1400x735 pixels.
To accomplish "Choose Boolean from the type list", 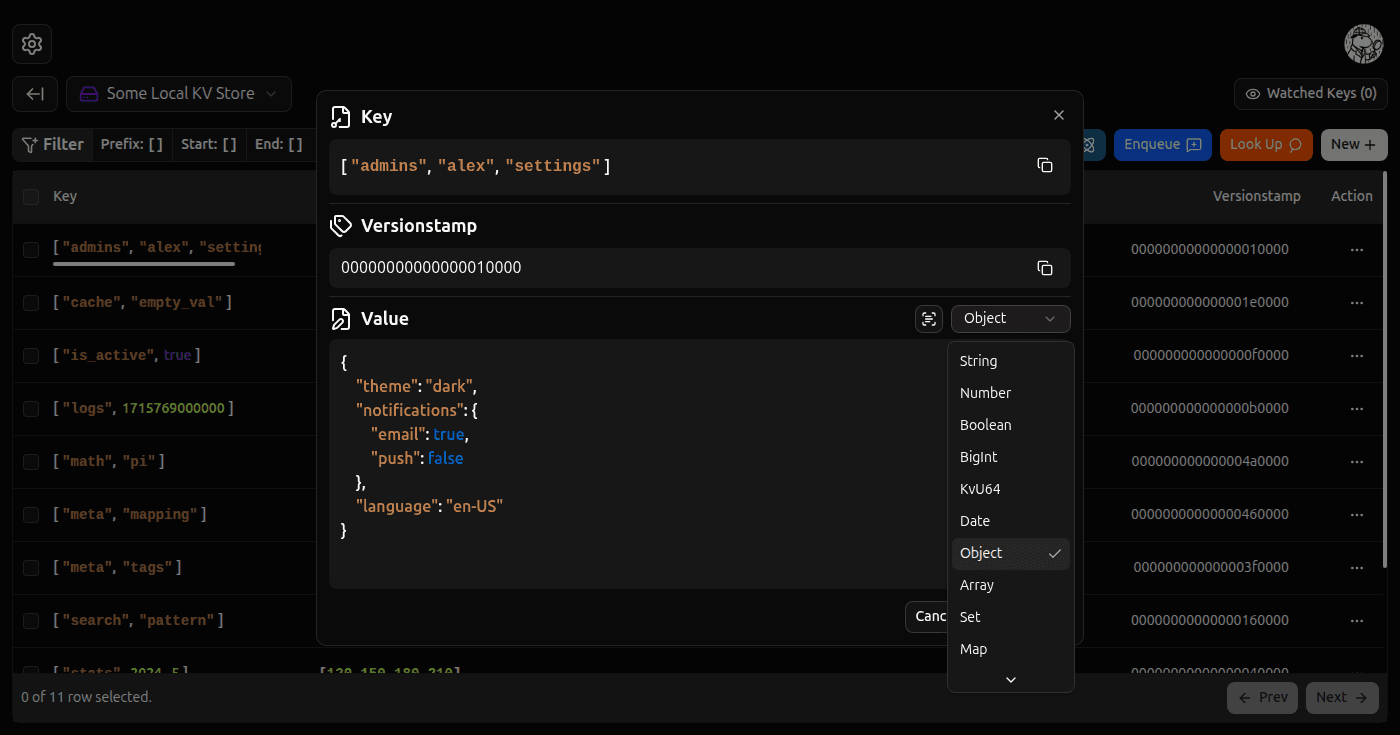I will (x=1011, y=425).
